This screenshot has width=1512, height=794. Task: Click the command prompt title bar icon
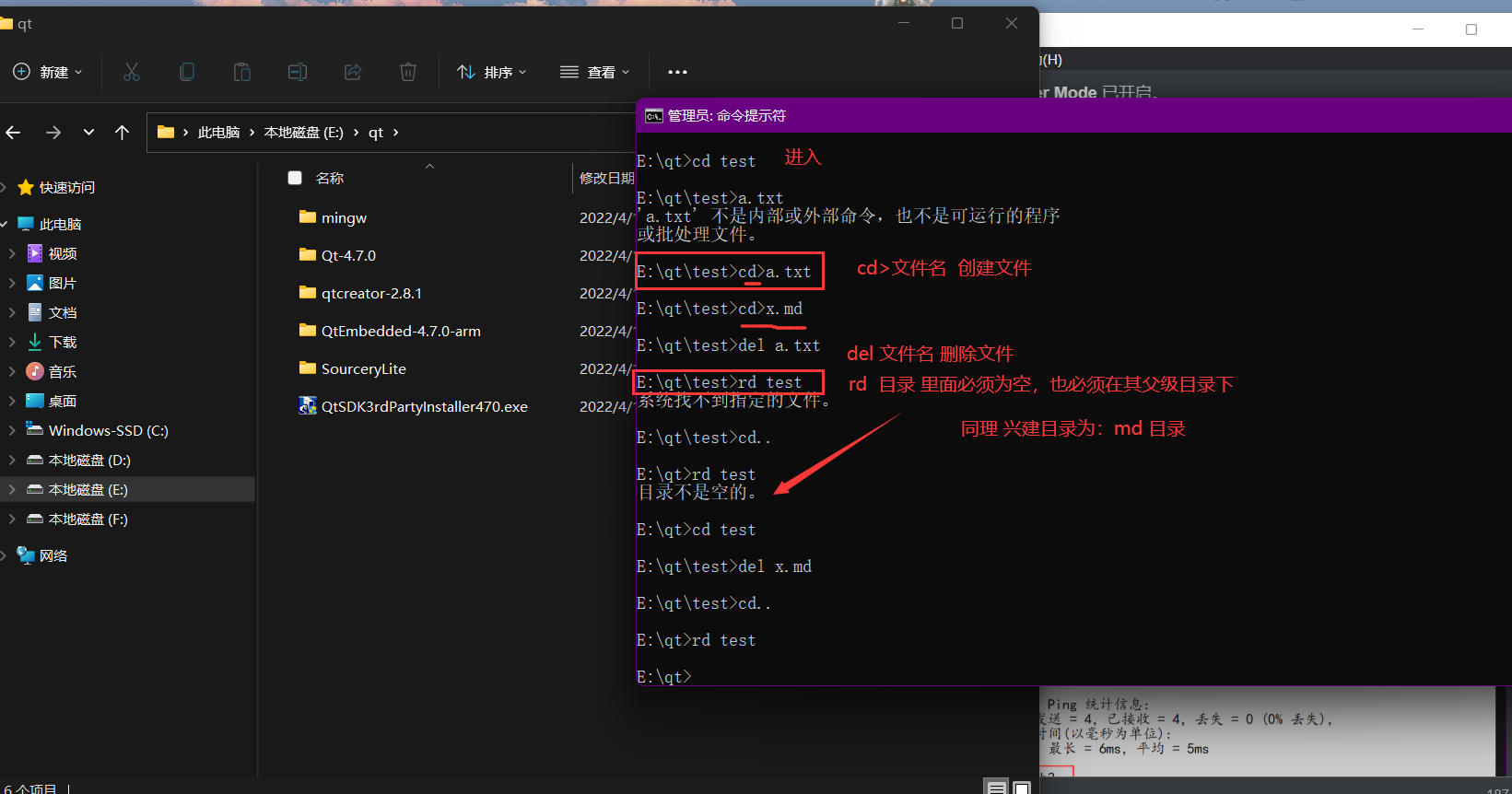[x=654, y=115]
